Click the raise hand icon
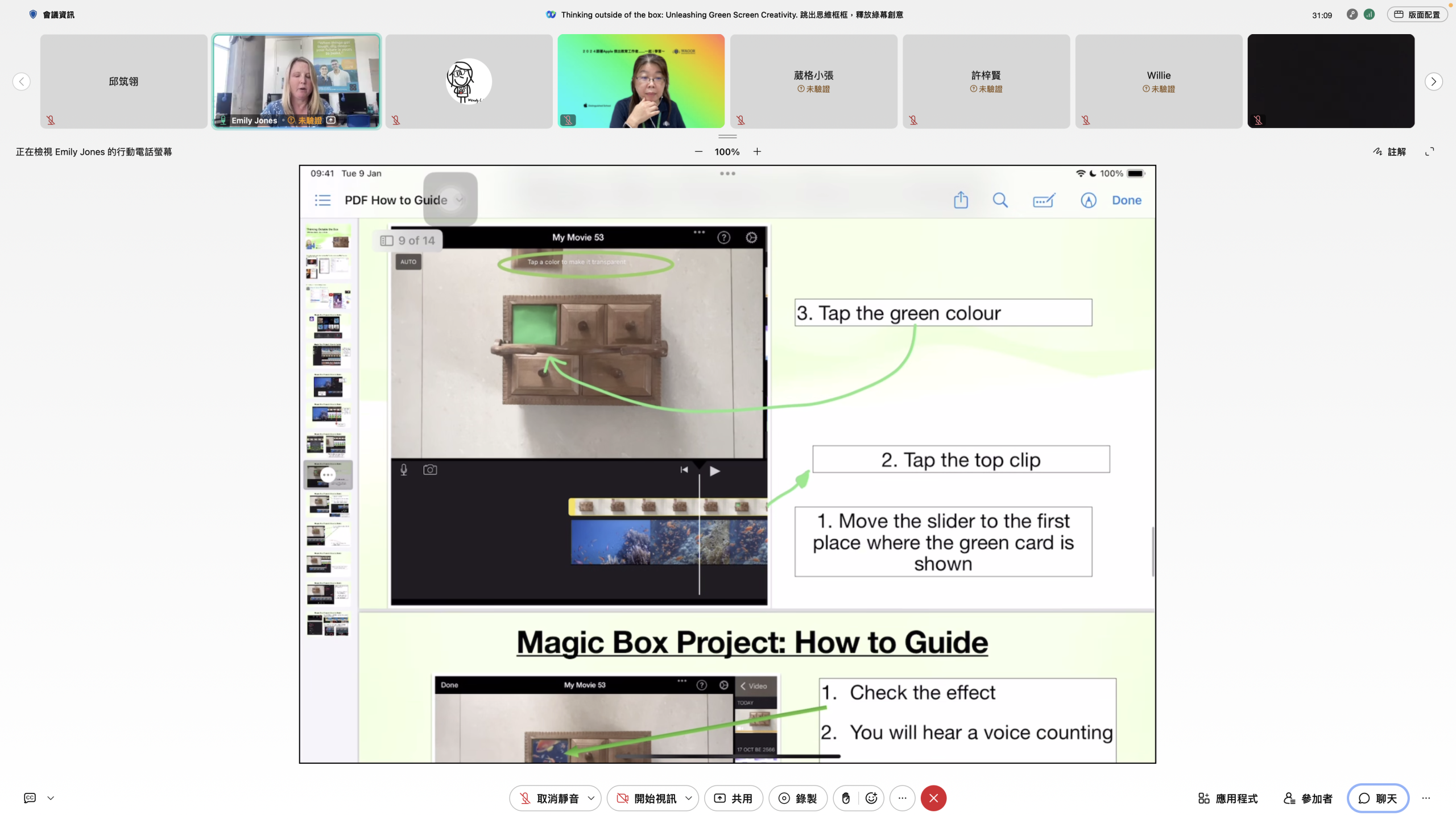This screenshot has width=1456, height=819. point(846,798)
